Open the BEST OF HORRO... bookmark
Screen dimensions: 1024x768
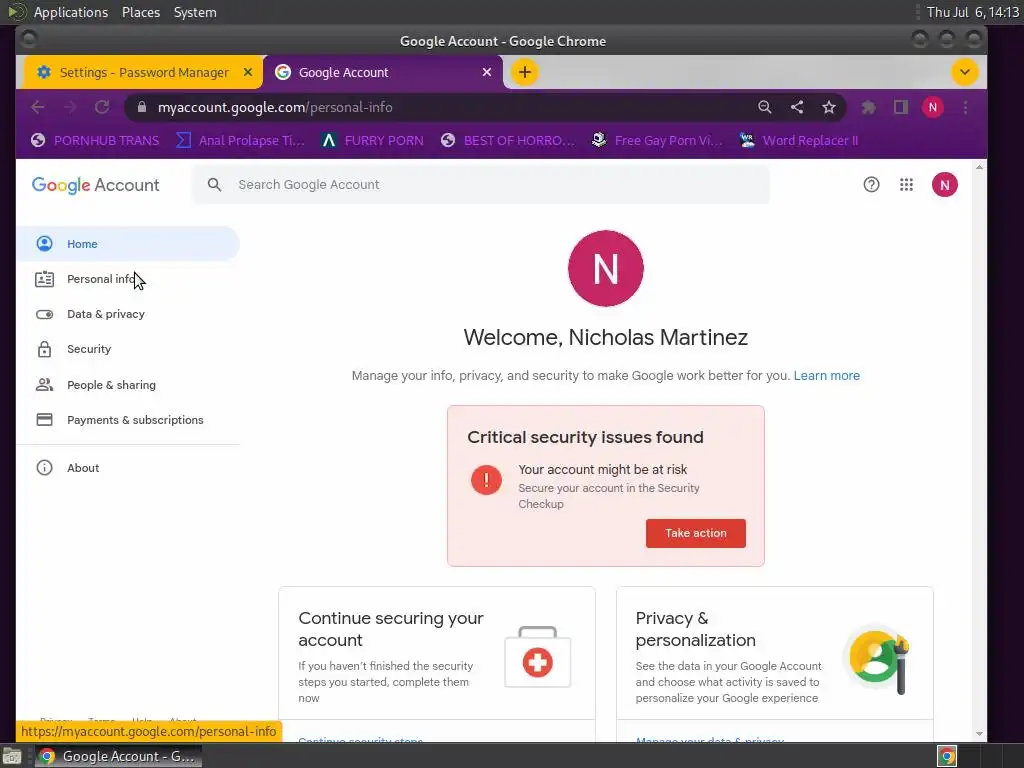(507, 140)
